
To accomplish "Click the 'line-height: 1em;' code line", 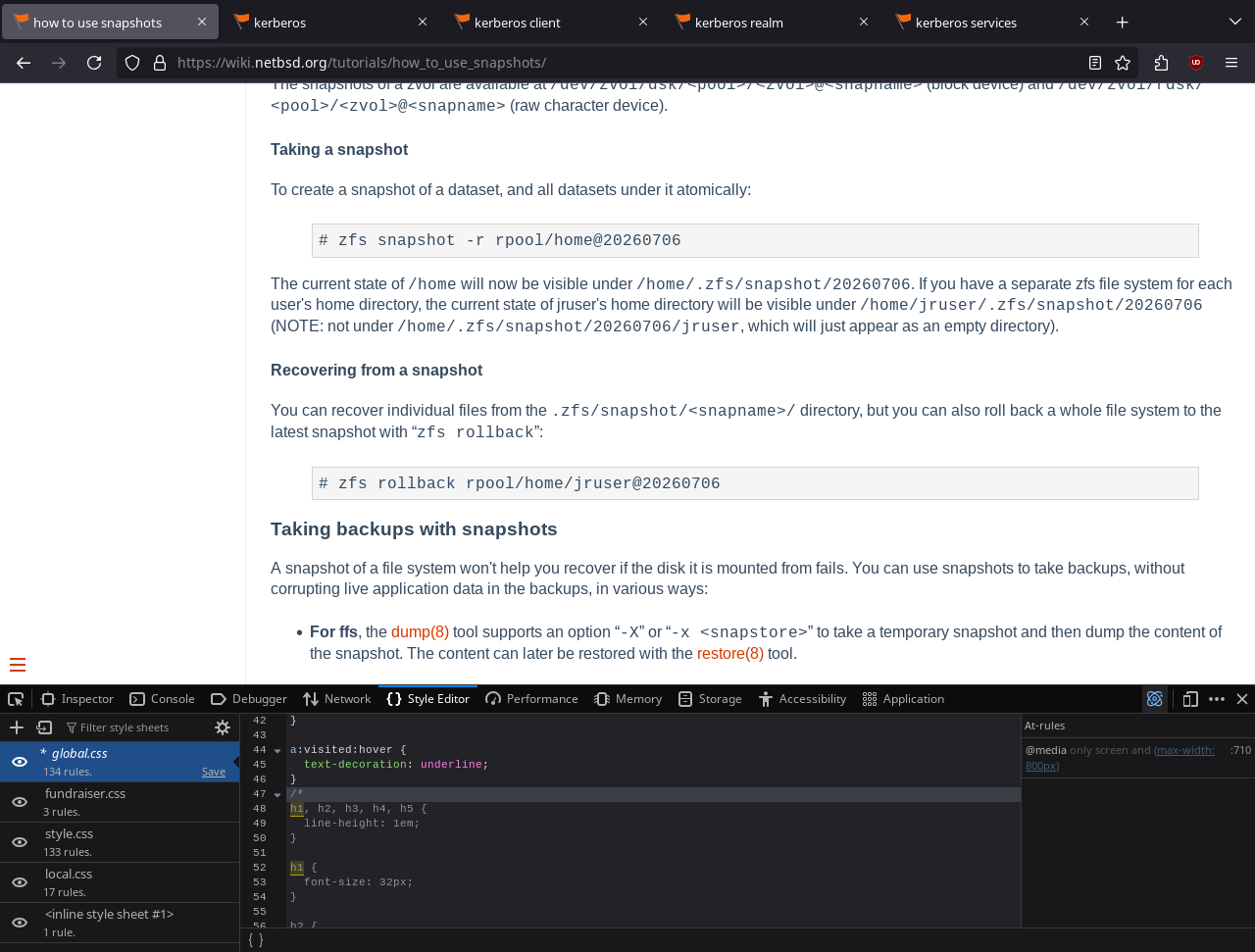I will pyautogui.click(x=362, y=824).
